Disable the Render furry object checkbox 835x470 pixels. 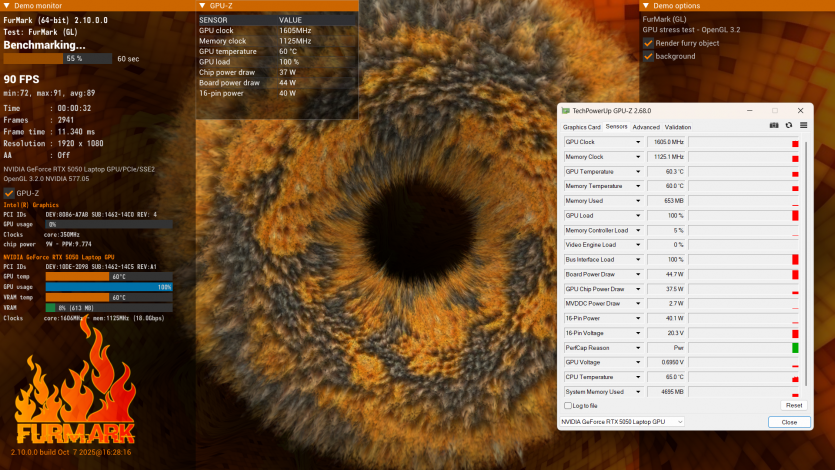coord(648,44)
